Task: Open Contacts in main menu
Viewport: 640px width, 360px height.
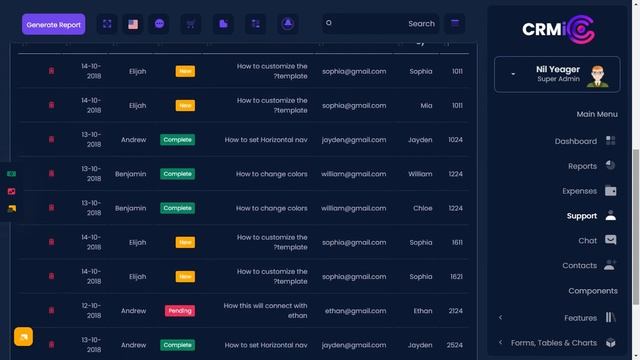Action: coord(579,266)
